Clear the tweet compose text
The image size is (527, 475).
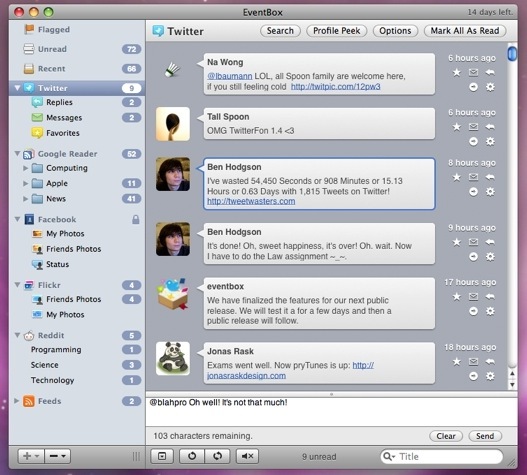[x=446, y=436]
